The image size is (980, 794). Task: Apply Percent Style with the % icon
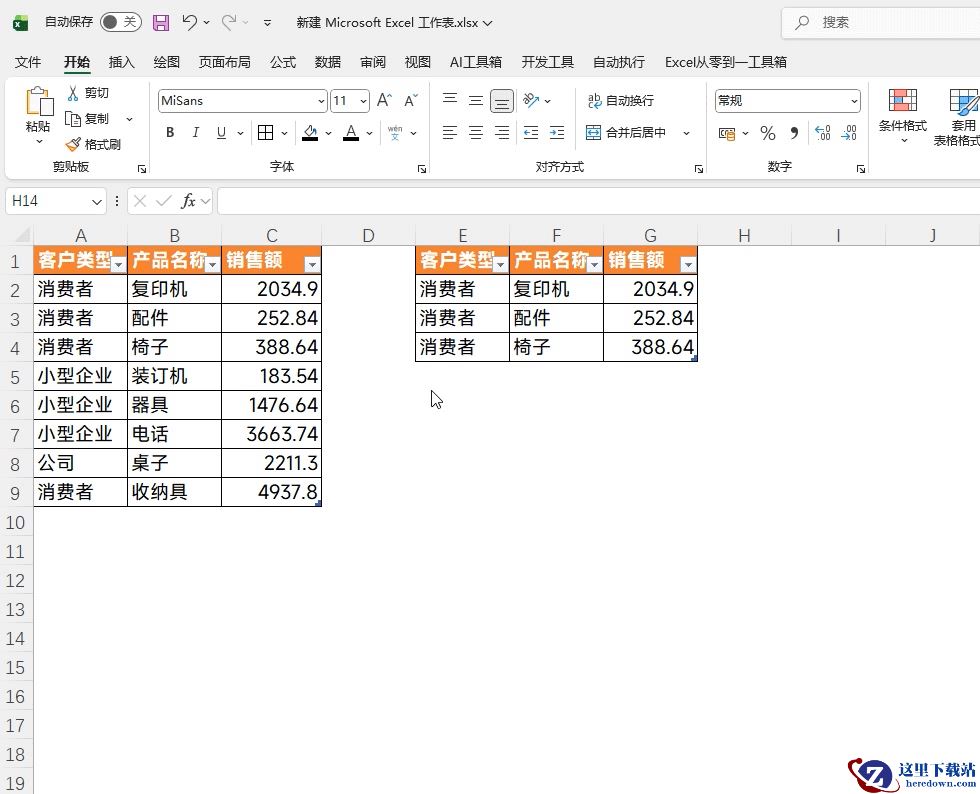(x=767, y=133)
